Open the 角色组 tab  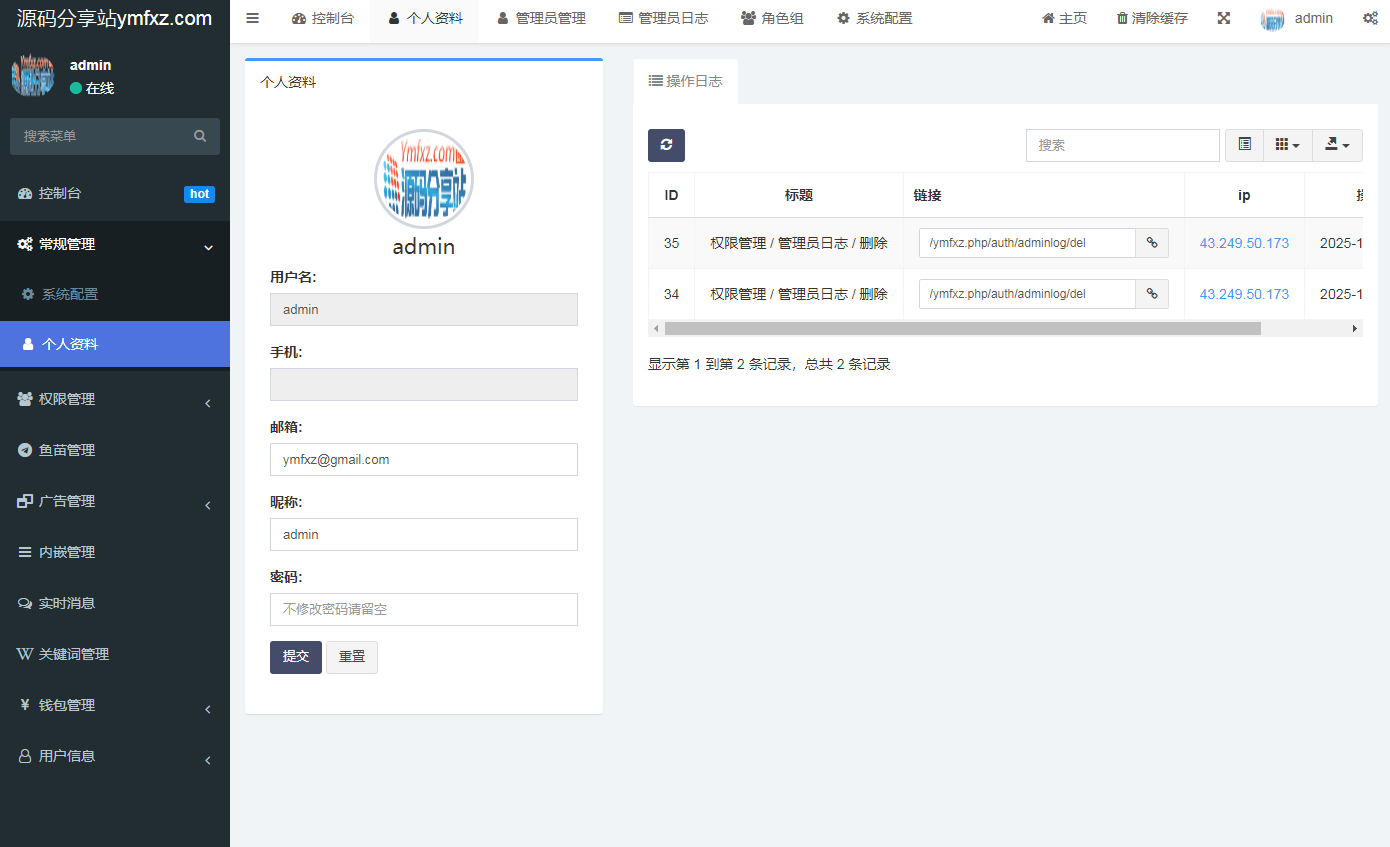772,18
